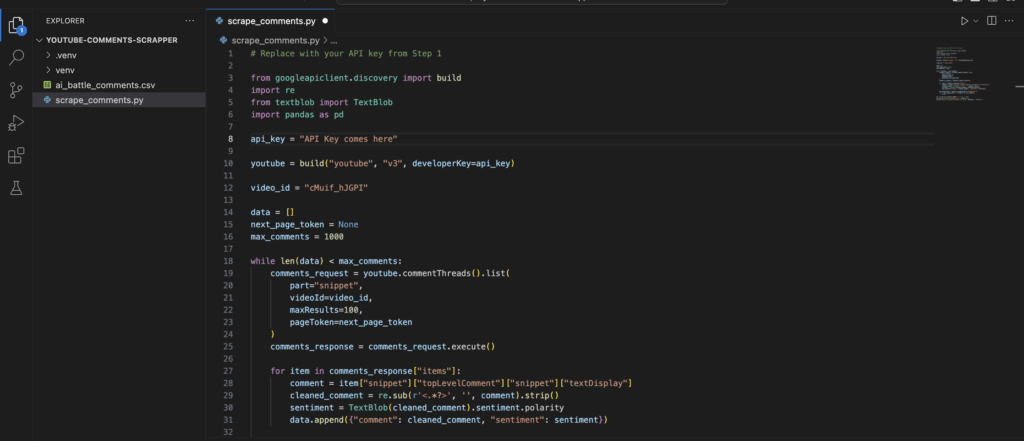Click the ["textDisplay"] key on line 28
1024x441 pixels.
(x=596, y=384)
